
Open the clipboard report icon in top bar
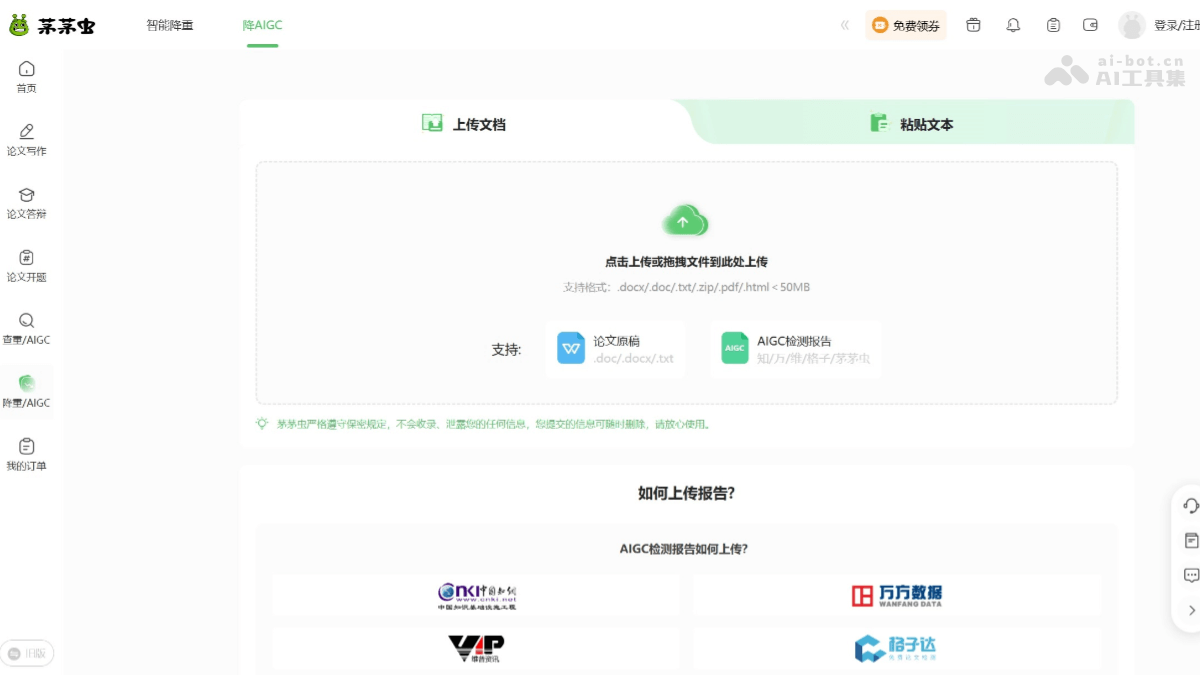1051,25
